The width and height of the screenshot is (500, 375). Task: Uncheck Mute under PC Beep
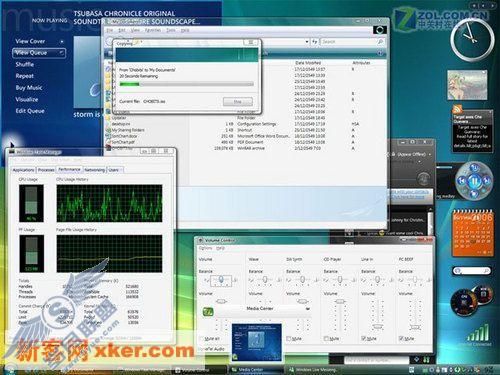(402, 338)
